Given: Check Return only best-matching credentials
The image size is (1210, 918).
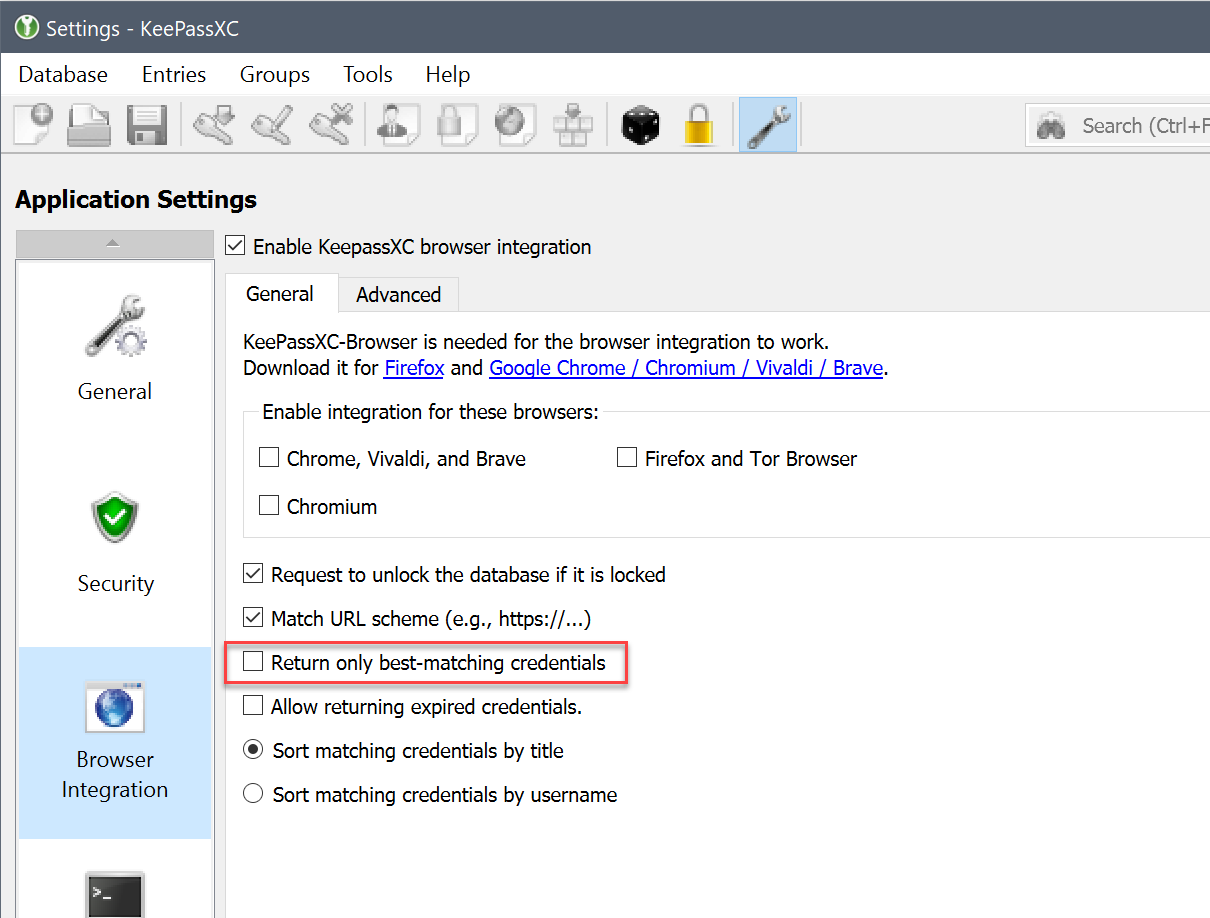Looking at the screenshot, I should click(253, 662).
